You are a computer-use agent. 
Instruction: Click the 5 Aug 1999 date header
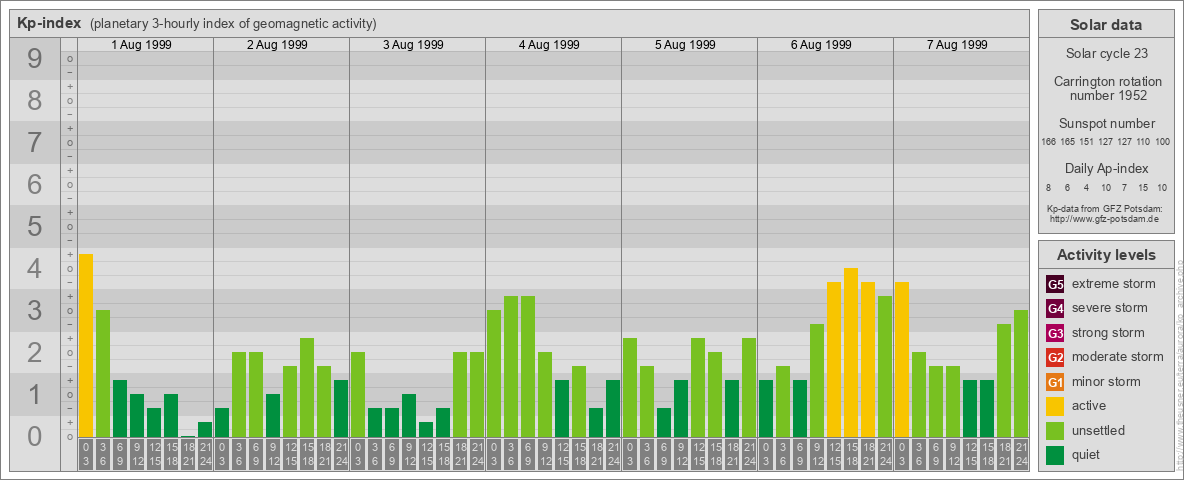click(x=685, y=45)
